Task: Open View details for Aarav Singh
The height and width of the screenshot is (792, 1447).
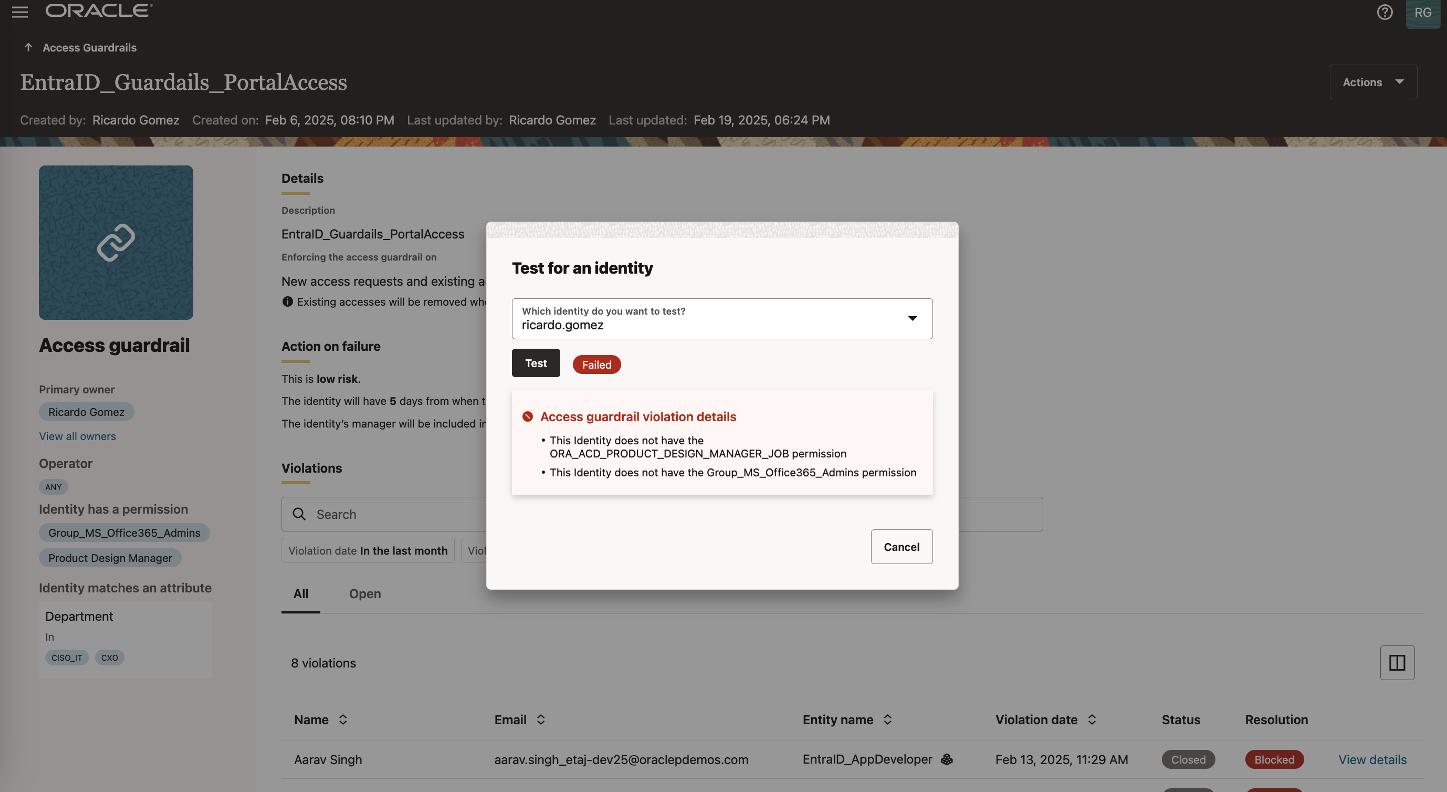Action: click(x=1372, y=760)
